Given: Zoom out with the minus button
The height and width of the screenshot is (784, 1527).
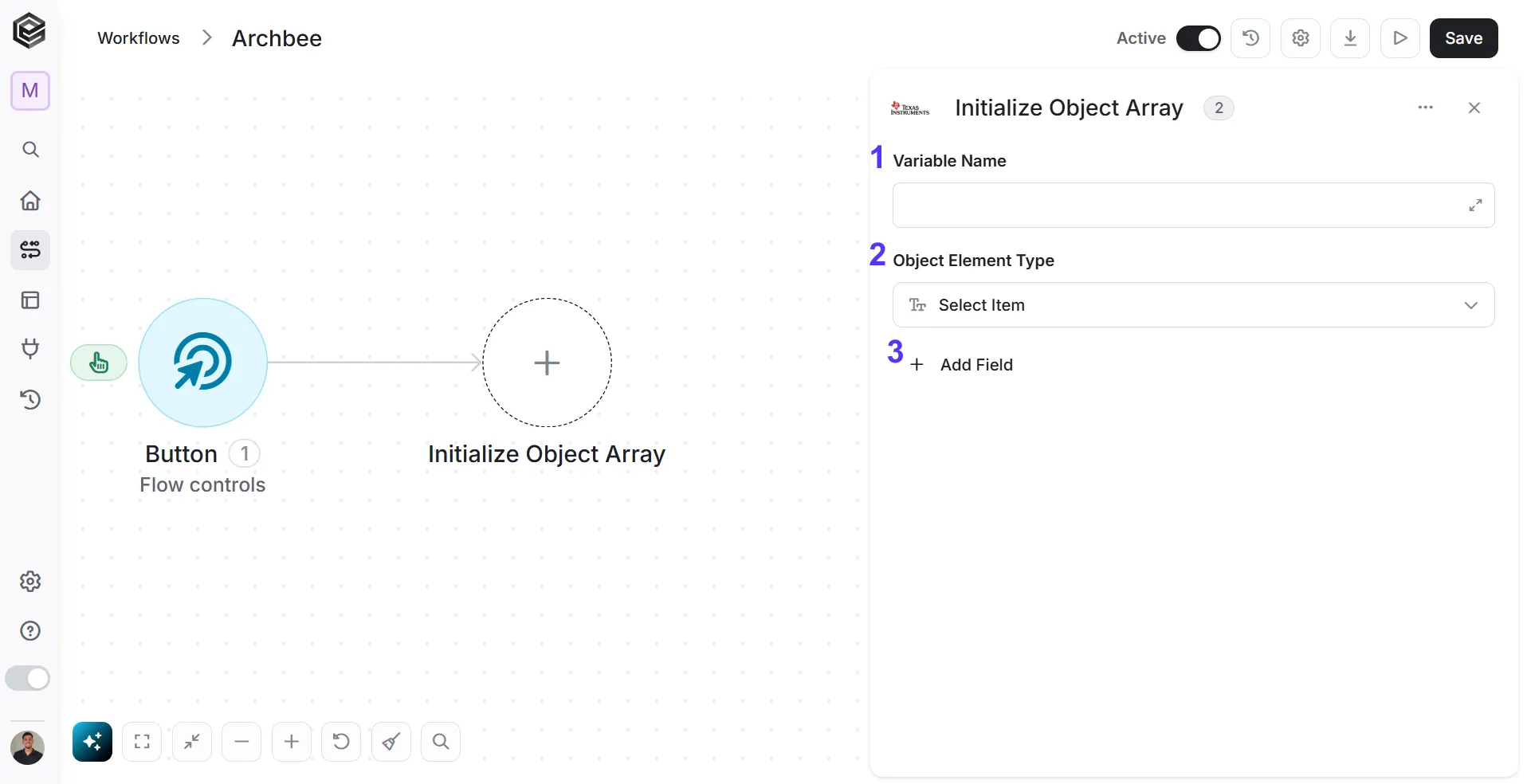Looking at the screenshot, I should [241, 742].
